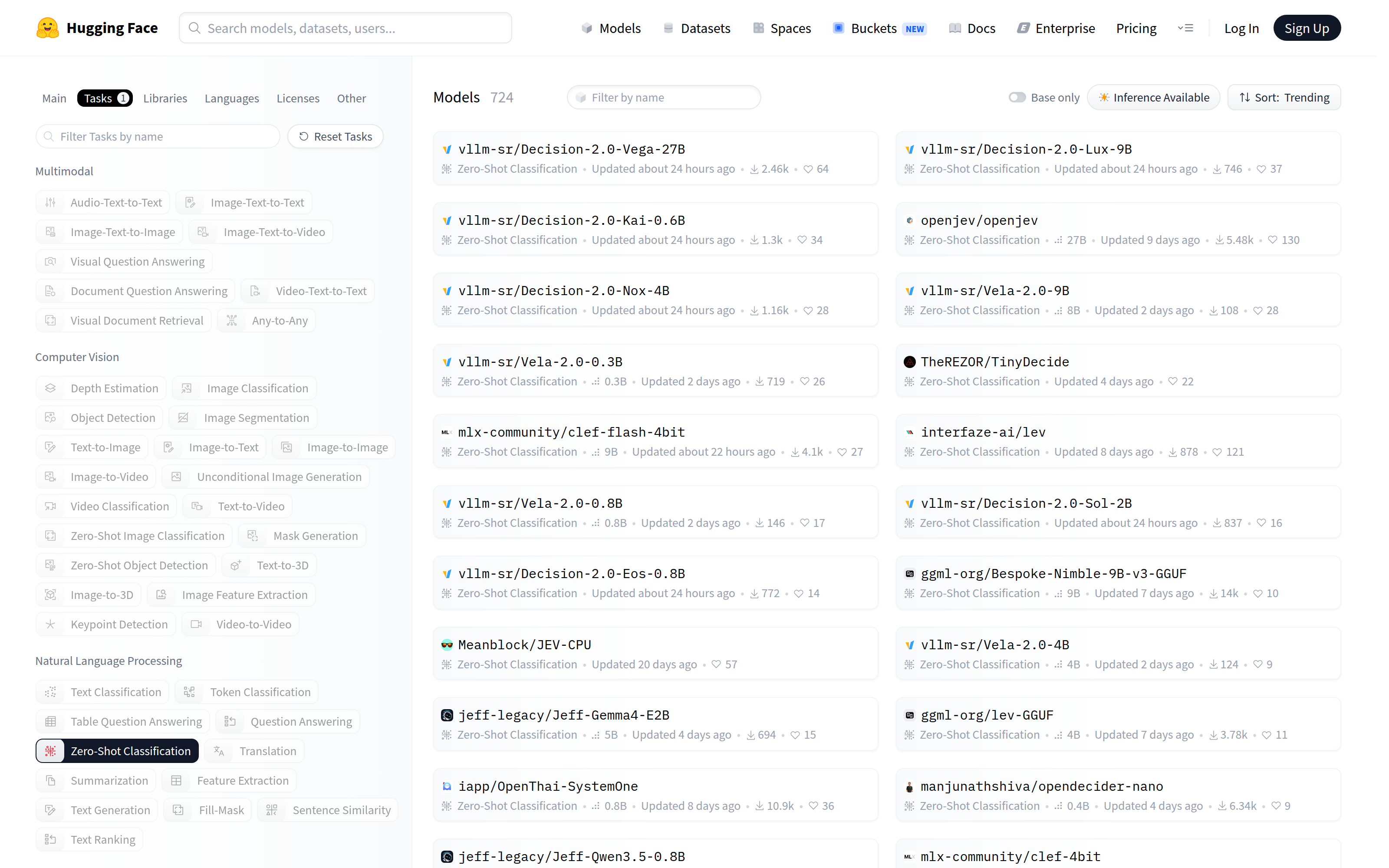Focus the Search models, datasets, users field
This screenshot has height=868, width=1389.
click(346, 28)
